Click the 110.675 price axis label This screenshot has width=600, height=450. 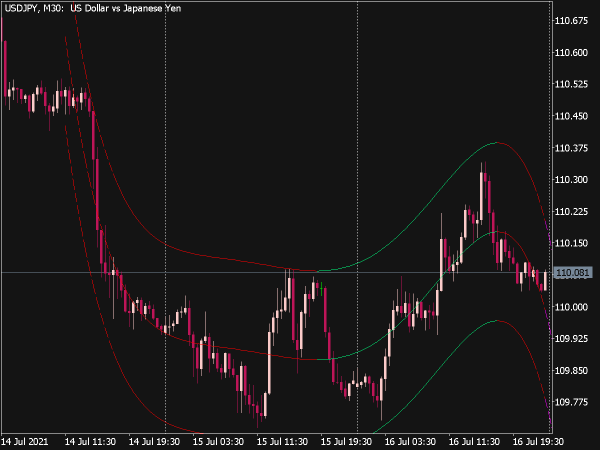571,21
